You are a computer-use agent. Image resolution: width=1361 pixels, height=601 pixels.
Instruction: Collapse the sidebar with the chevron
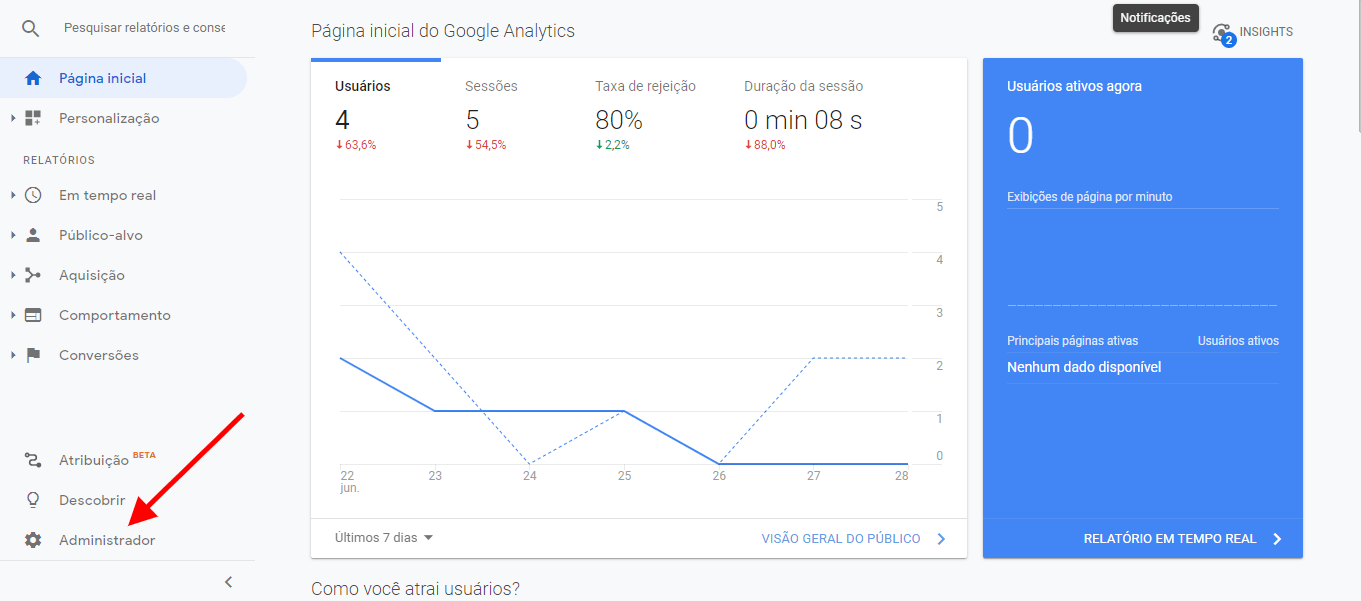pyautogui.click(x=228, y=582)
